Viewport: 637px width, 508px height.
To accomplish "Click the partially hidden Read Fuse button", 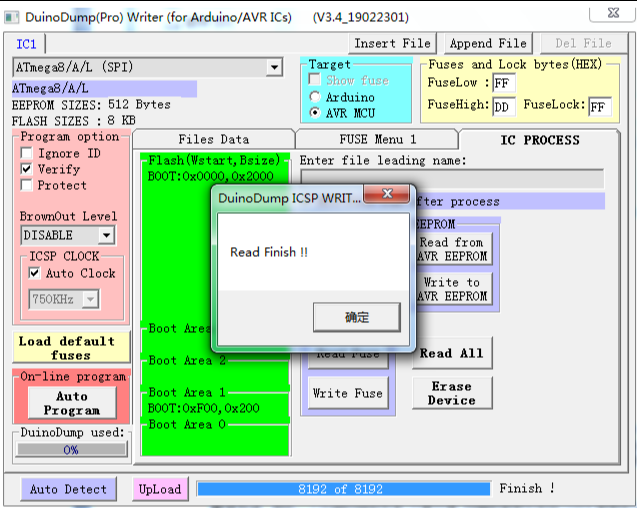I will click(348, 360).
